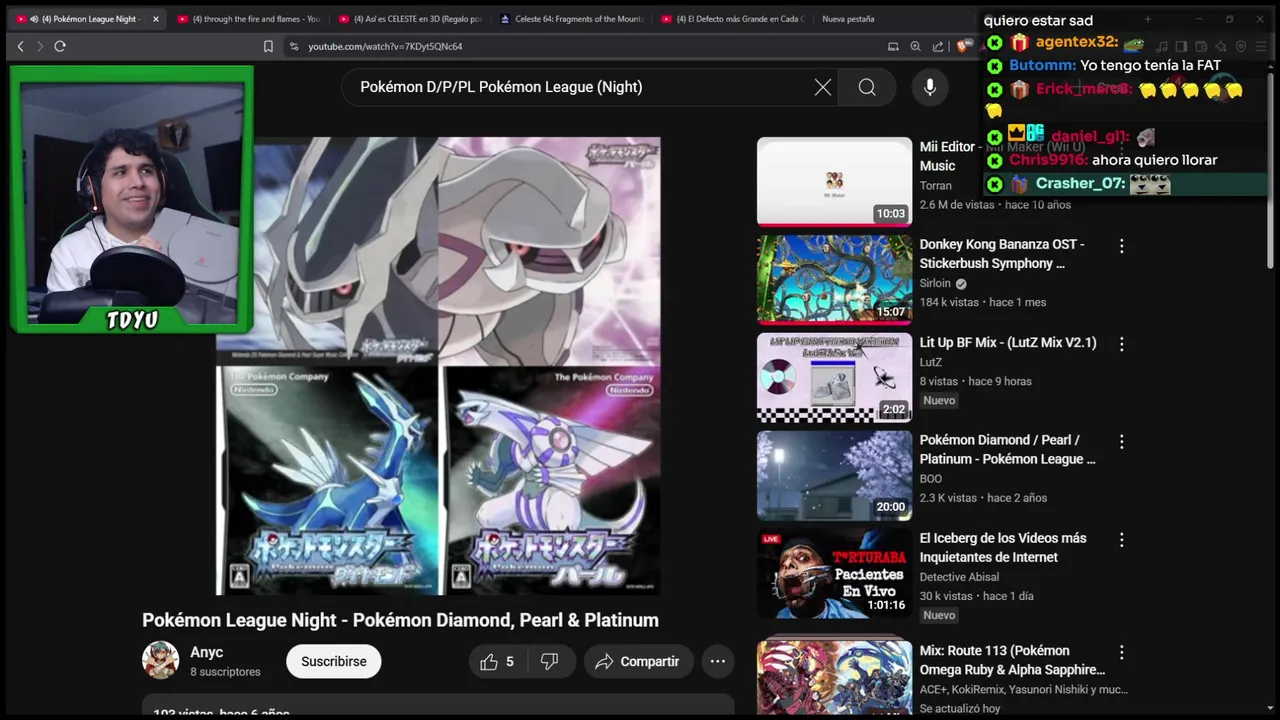Clear the YouTube search box with the X
The image size is (1280, 720).
click(x=823, y=87)
